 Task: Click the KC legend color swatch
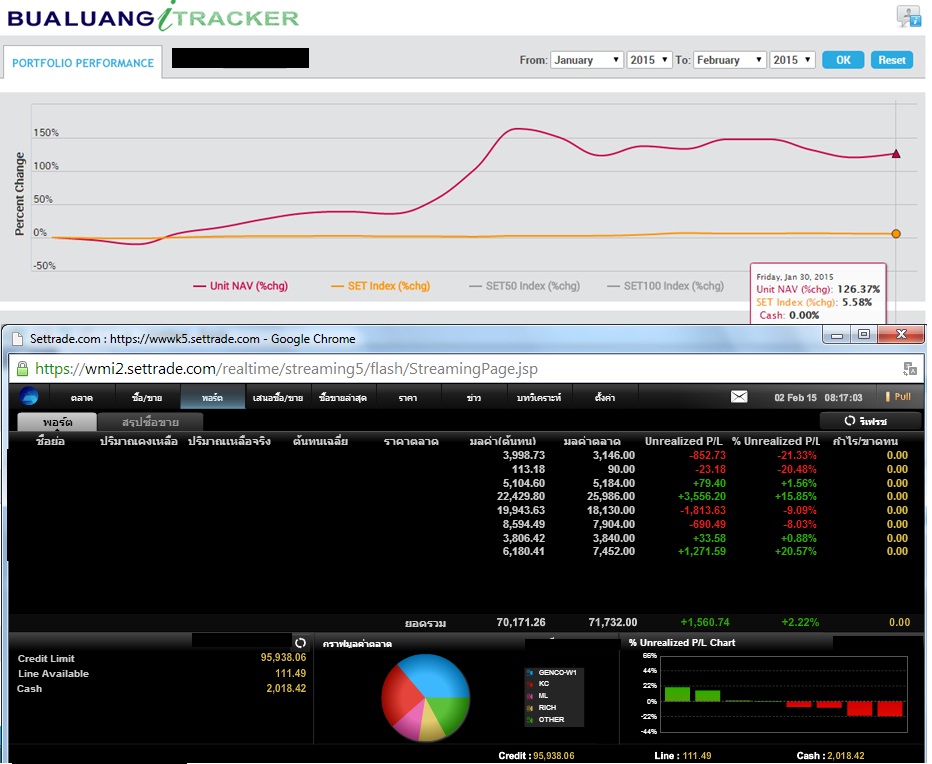click(530, 684)
